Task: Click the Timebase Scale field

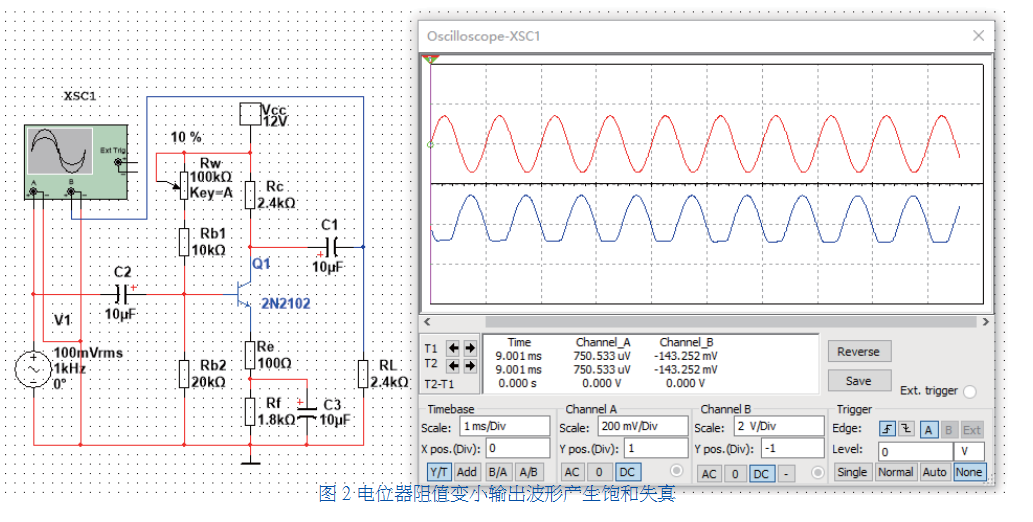Action: coord(505,427)
